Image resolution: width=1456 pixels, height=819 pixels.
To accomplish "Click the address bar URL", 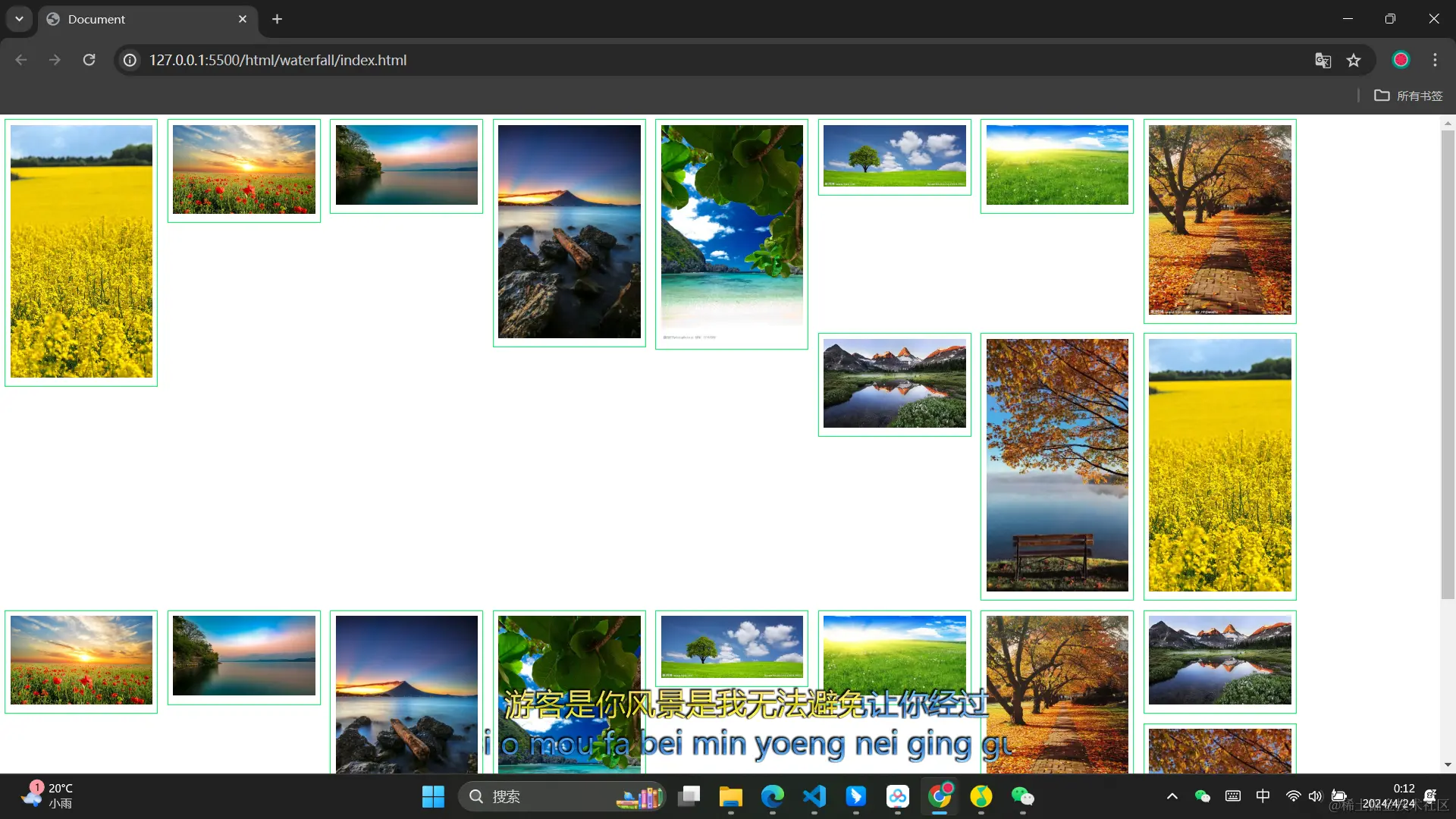I will (x=278, y=60).
